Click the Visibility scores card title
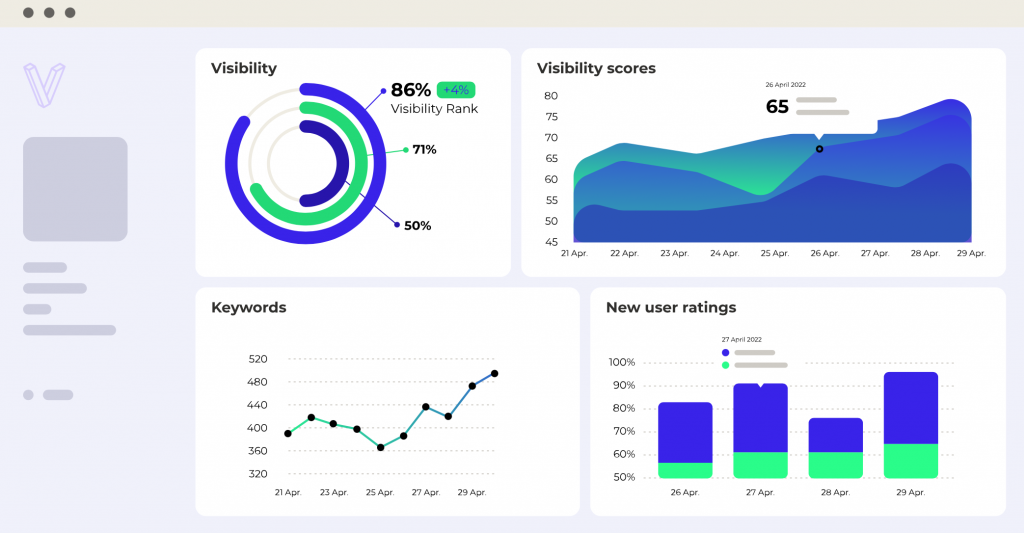Screen dimensions: 1024x533 pyautogui.click(x=596, y=69)
